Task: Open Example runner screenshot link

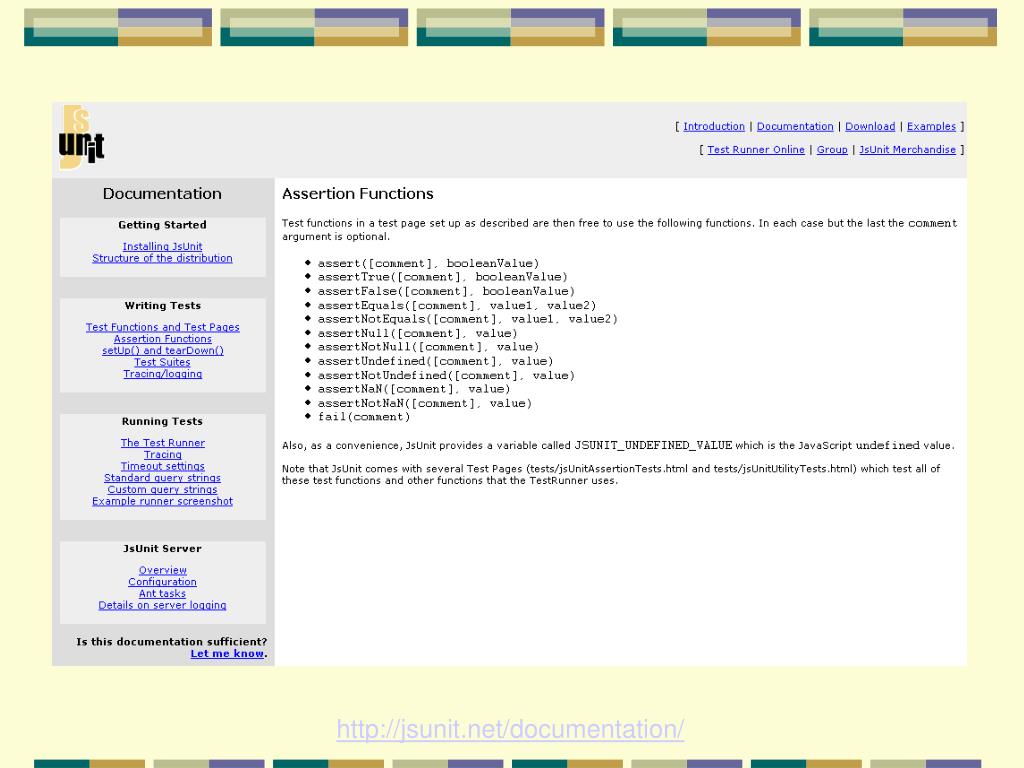Action: [163, 502]
